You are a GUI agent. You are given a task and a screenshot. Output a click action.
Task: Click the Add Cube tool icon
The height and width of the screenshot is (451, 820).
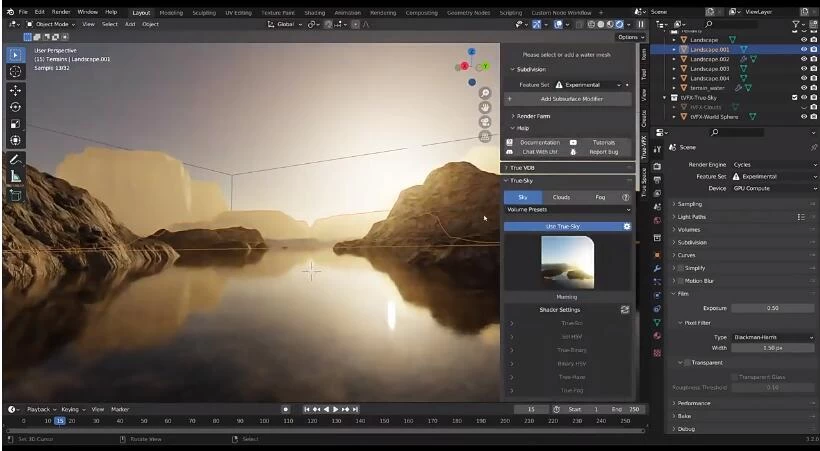[15, 195]
